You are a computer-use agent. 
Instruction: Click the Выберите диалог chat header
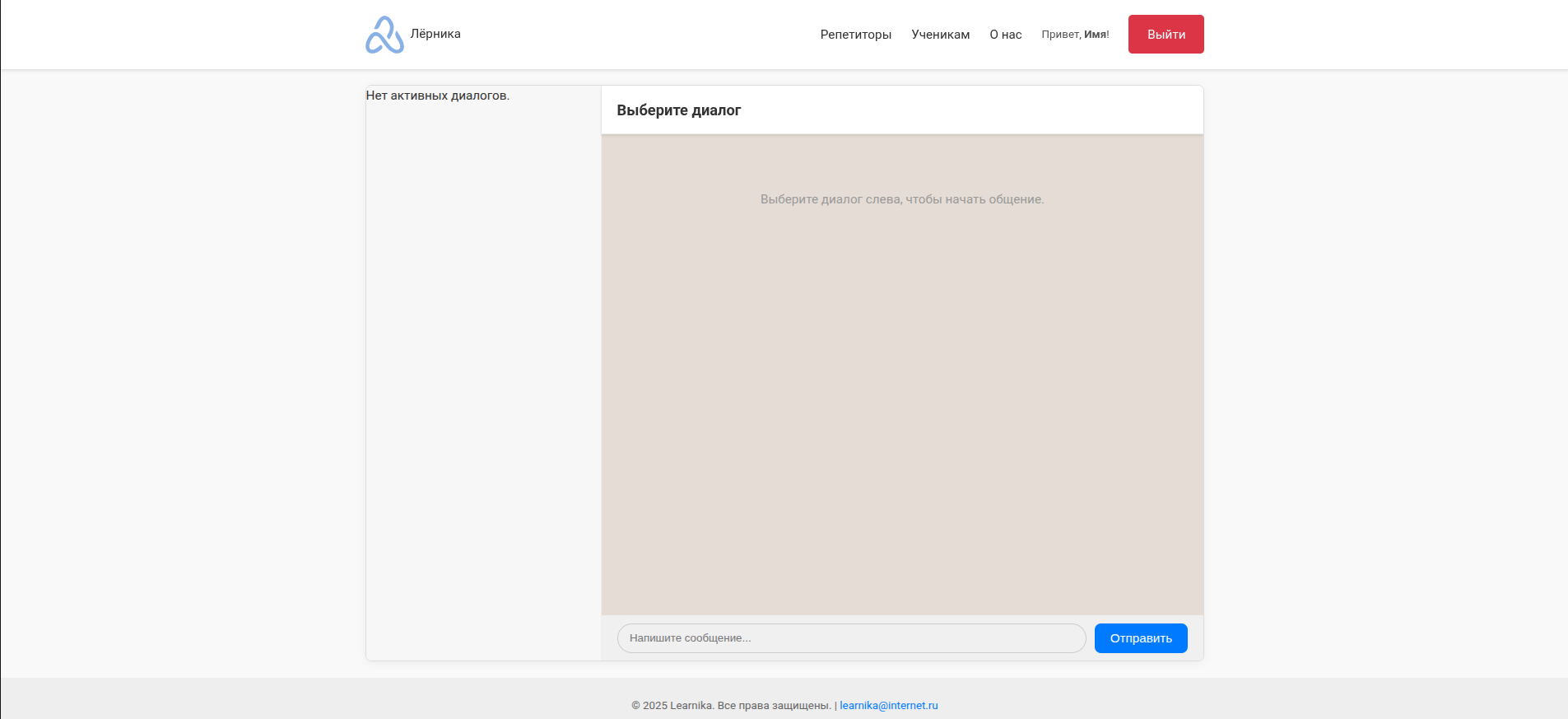tap(678, 110)
